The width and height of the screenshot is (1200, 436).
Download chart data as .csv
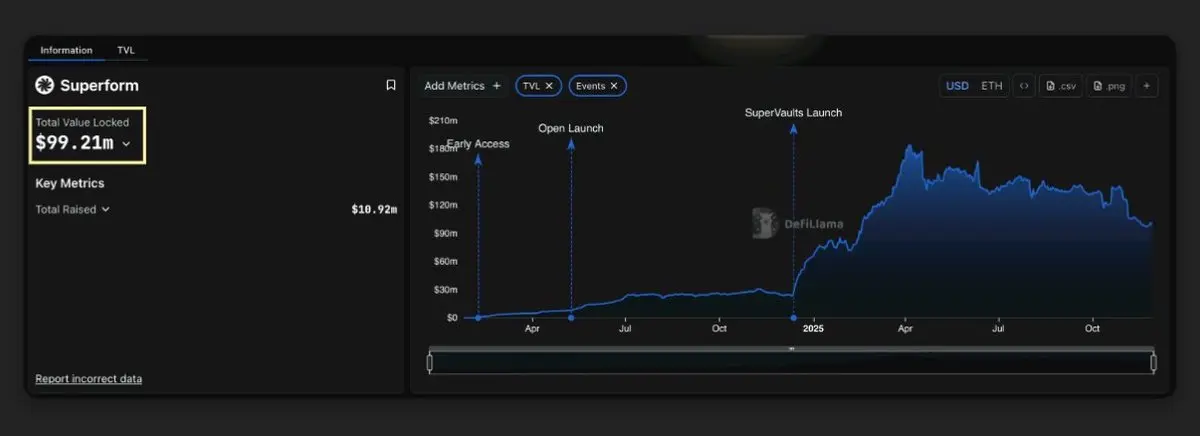1062,86
